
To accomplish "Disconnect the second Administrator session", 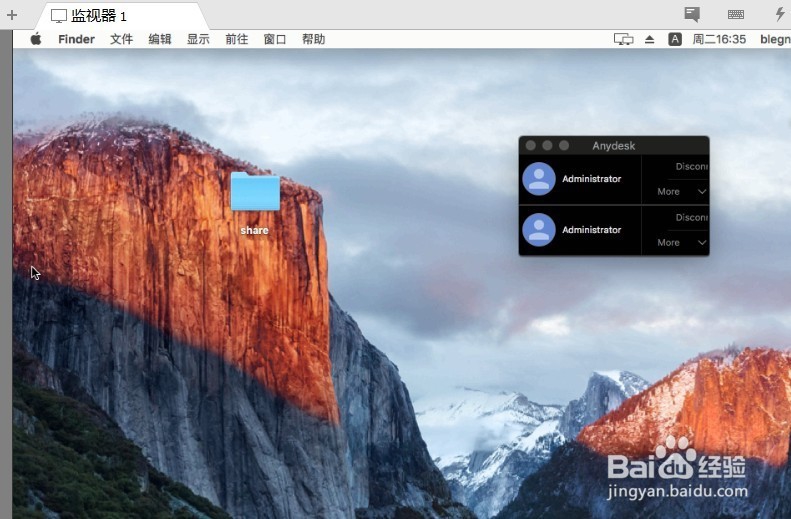I will [691, 217].
